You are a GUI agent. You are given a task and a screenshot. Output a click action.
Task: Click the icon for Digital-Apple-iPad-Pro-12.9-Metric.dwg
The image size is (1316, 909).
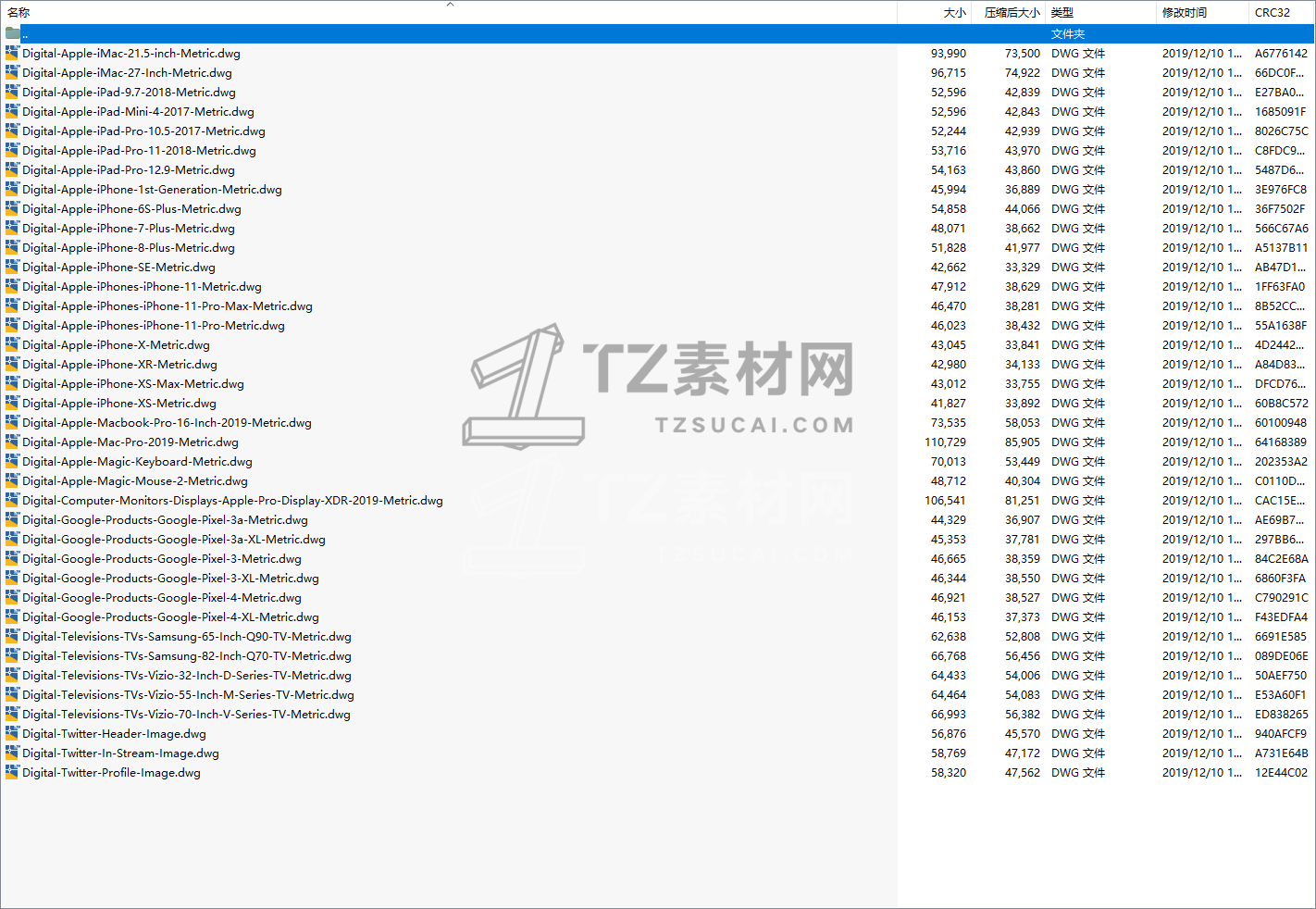(12, 170)
